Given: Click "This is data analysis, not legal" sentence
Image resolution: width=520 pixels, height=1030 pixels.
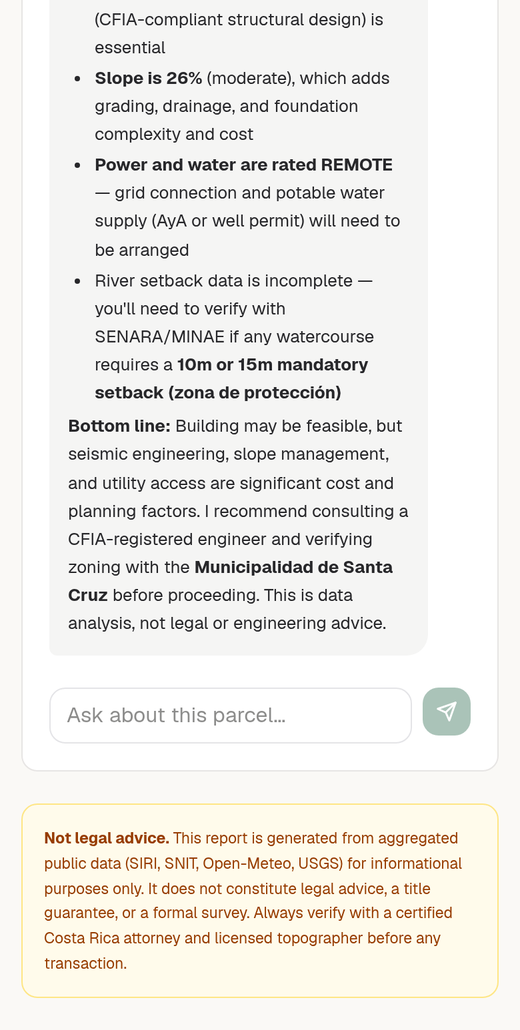Looking at the screenshot, I should pos(227,610).
